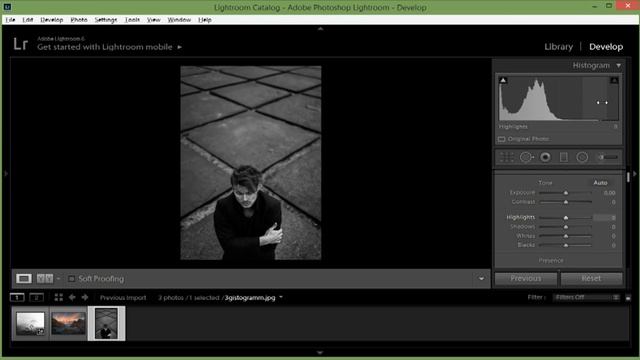Image resolution: width=640 pixels, height=360 pixels.
Task: Hide the right panel group
Action: coord(635,174)
